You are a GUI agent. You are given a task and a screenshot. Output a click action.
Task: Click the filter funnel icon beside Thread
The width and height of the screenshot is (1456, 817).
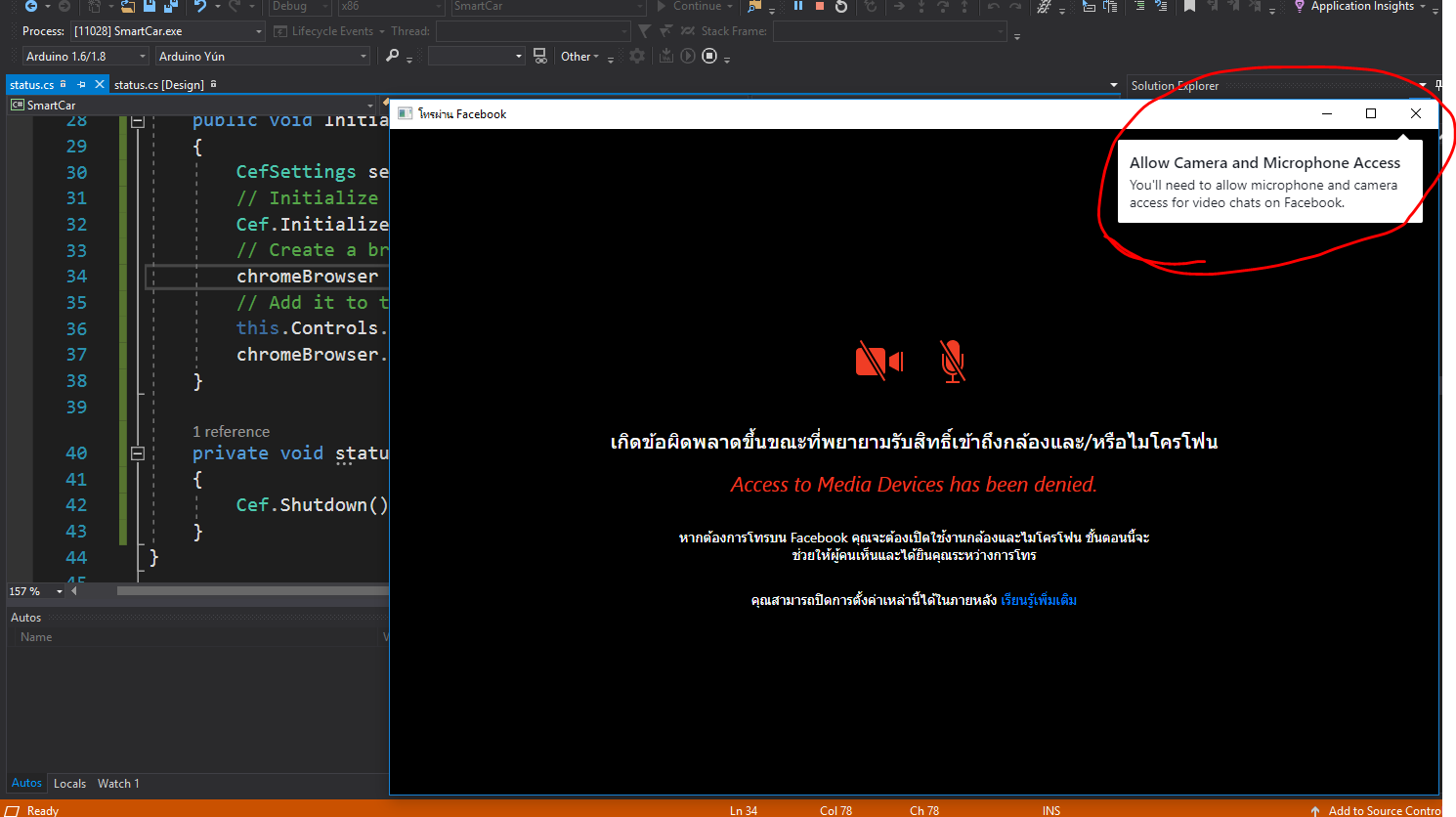coord(644,31)
